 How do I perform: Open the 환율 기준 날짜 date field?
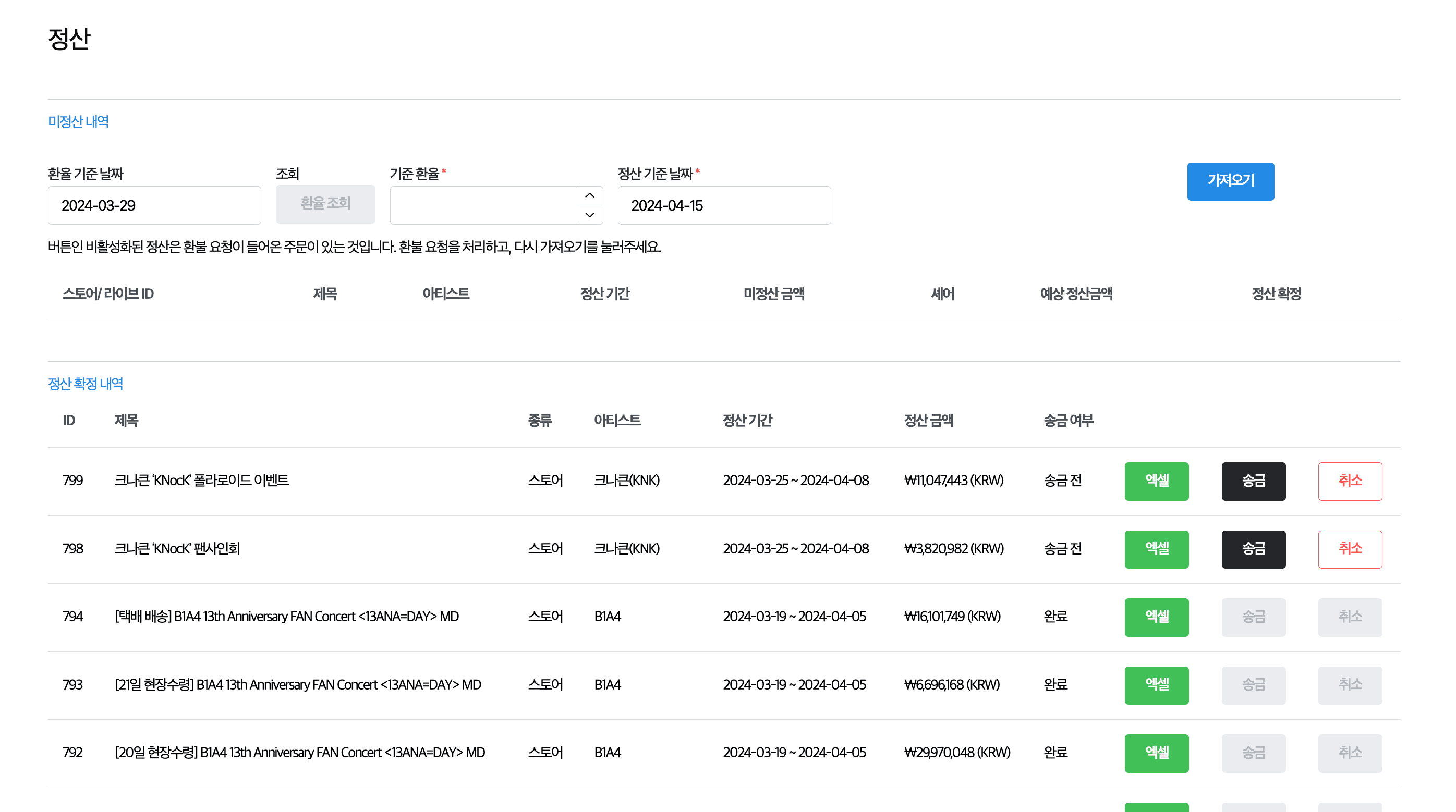coord(154,206)
